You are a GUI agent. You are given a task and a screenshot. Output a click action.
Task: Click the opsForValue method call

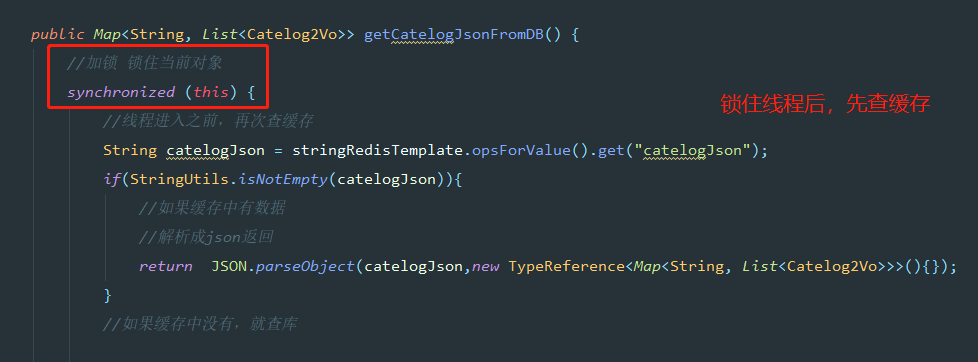[x=517, y=150]
